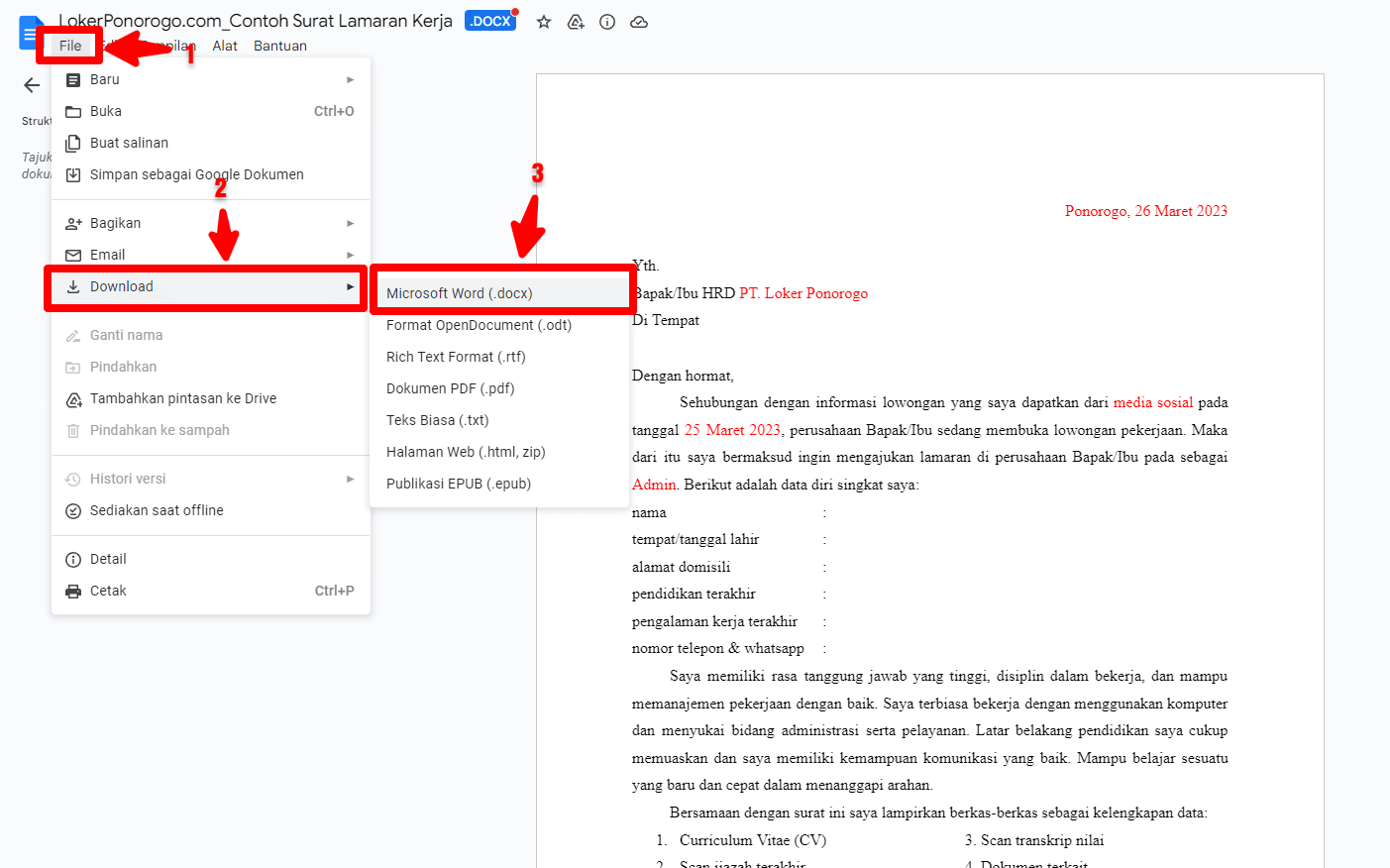Click the Simpan sebagai Google Dokumen icon
The height and width of the screenshot is (868, 1390).
pyautogui.click(x=73, y=174)
